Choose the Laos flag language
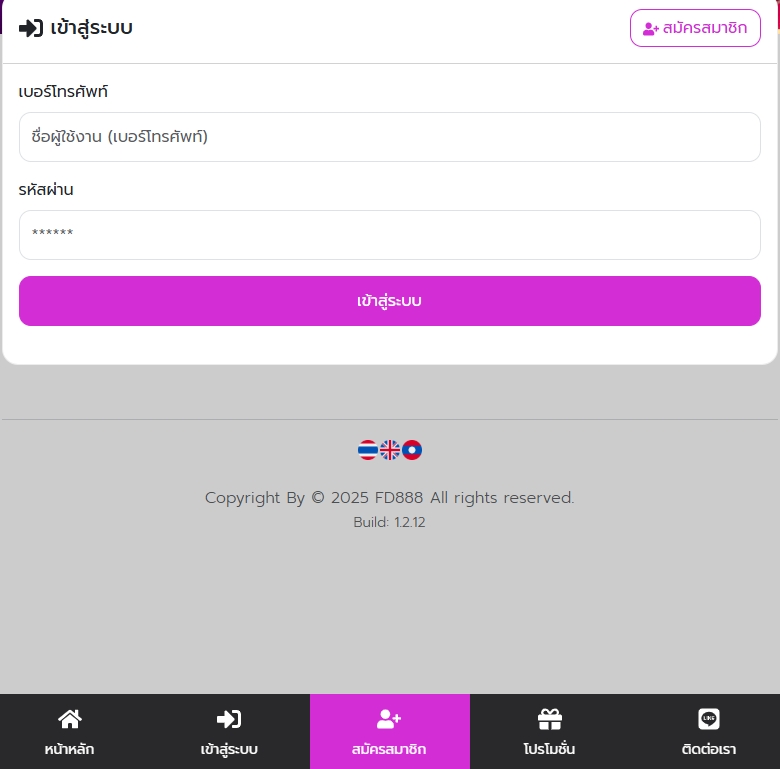 [x=412, y=450]
